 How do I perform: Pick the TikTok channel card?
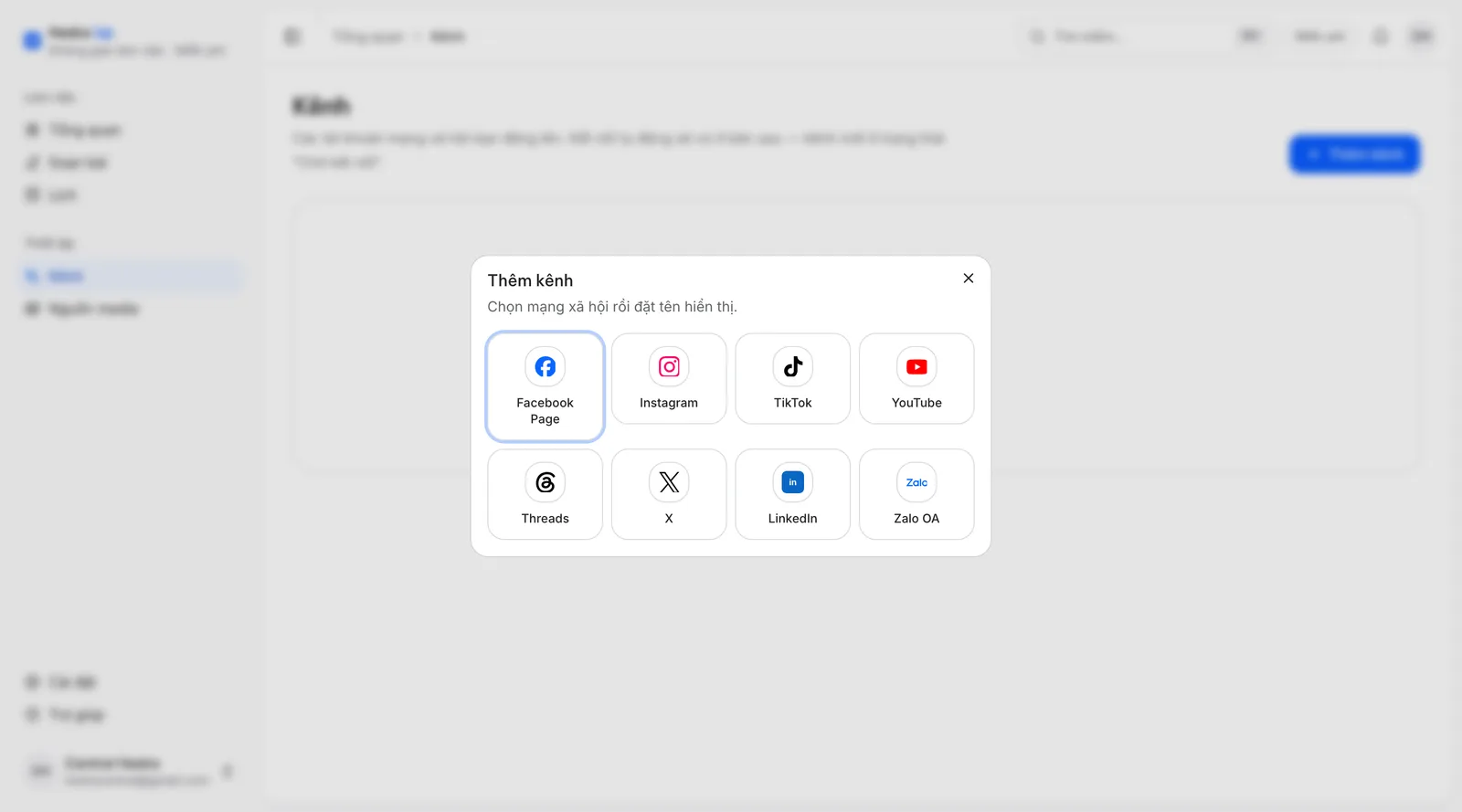(x=792, y=378)
